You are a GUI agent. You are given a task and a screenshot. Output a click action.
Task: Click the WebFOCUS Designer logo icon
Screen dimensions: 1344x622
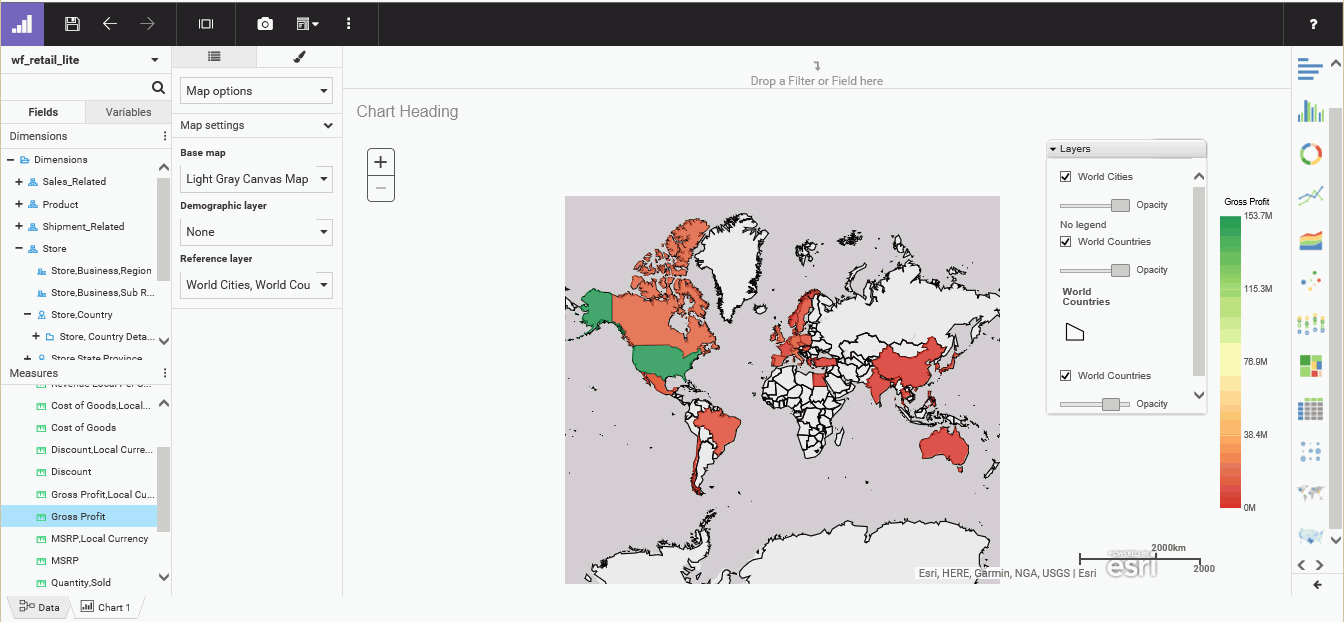22,23
